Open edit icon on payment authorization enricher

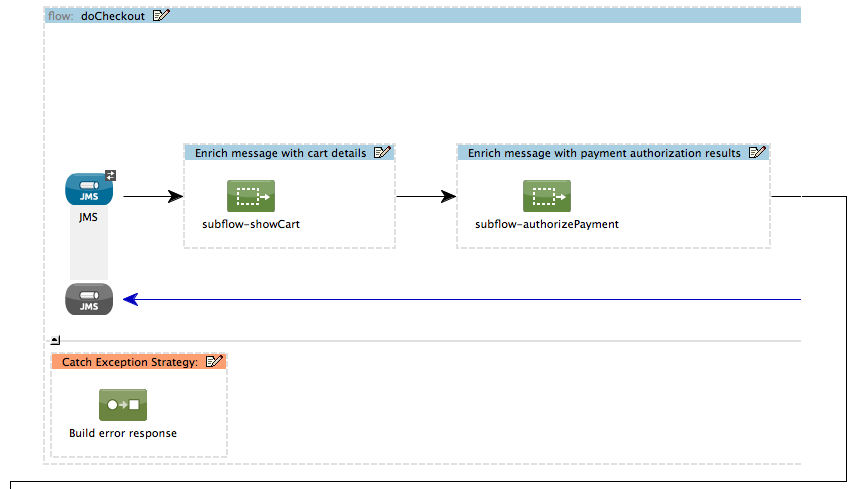tap(757, 153)
